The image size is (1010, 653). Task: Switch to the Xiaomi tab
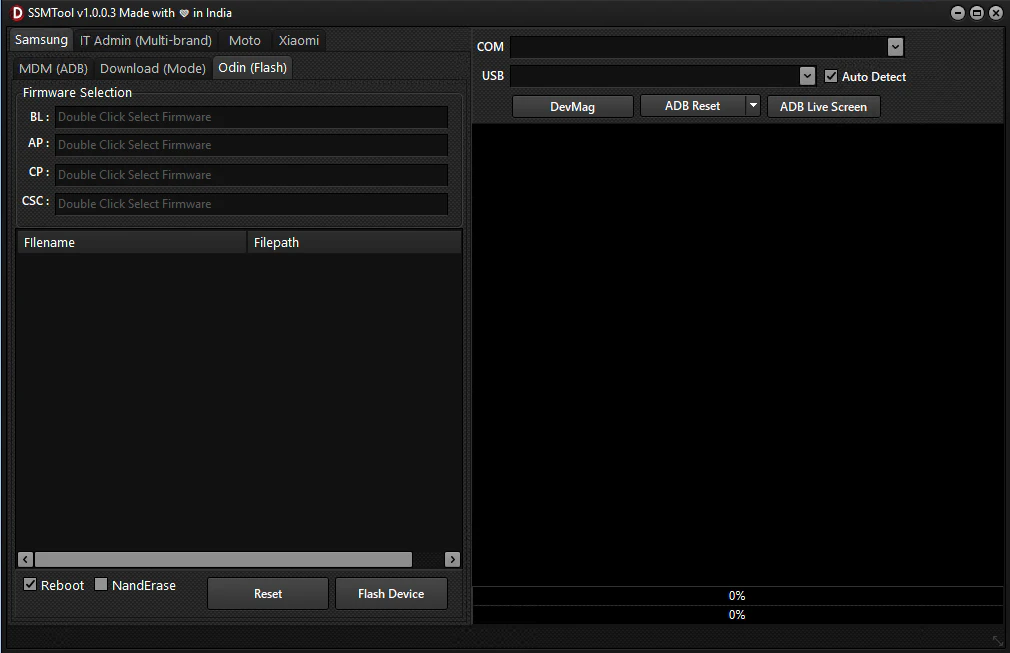299,40
